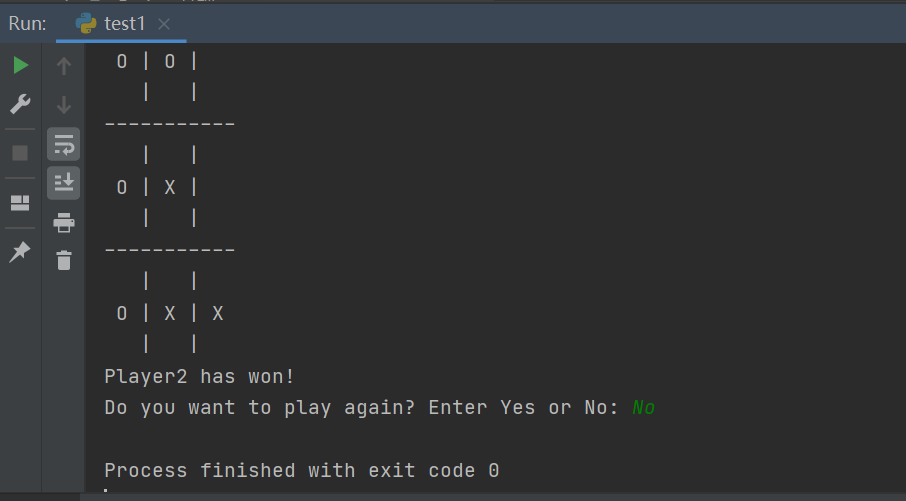Rerun test1 with the green play icon
The height and width of the screenshot is (501, 906).
(x=21, y=65)
